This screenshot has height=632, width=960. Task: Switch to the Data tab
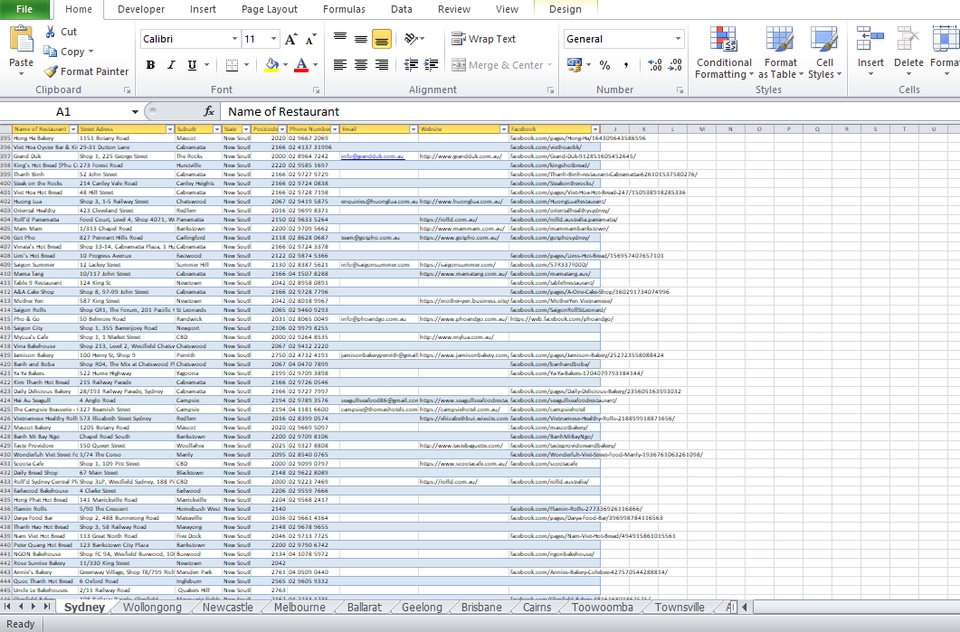pos(401,9)
